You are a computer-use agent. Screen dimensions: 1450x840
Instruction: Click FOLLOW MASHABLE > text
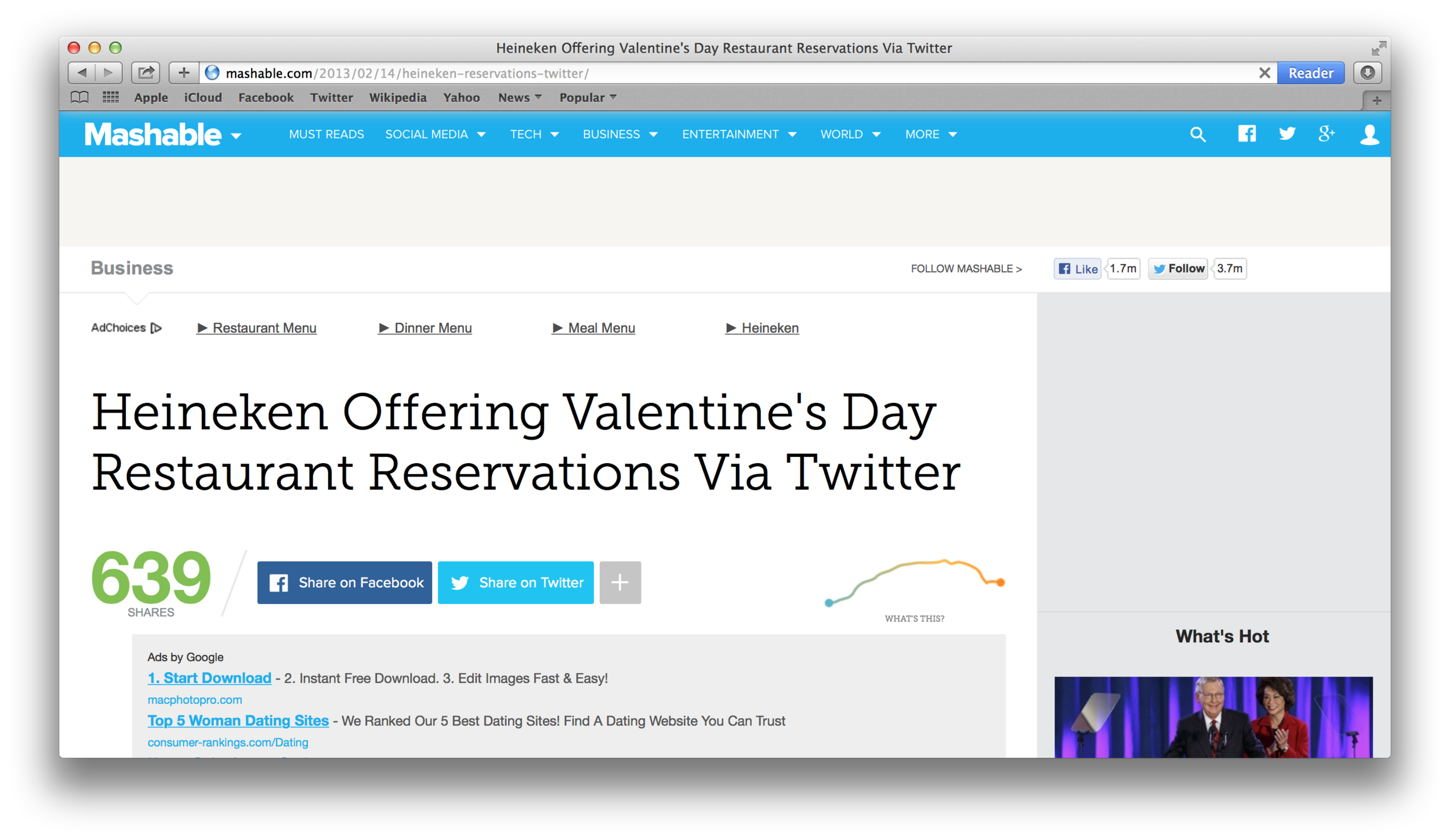pos(966,268)
